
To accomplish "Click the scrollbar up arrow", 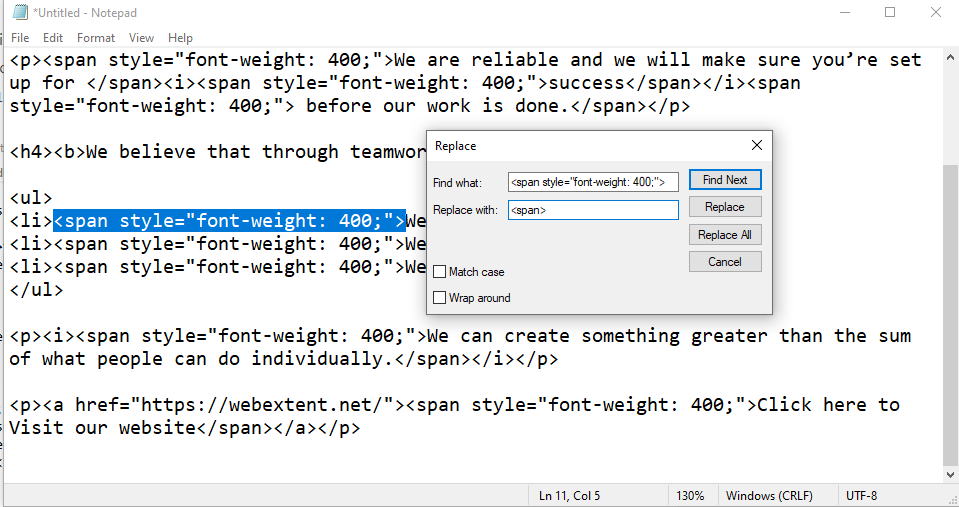I will coord(950,57).
